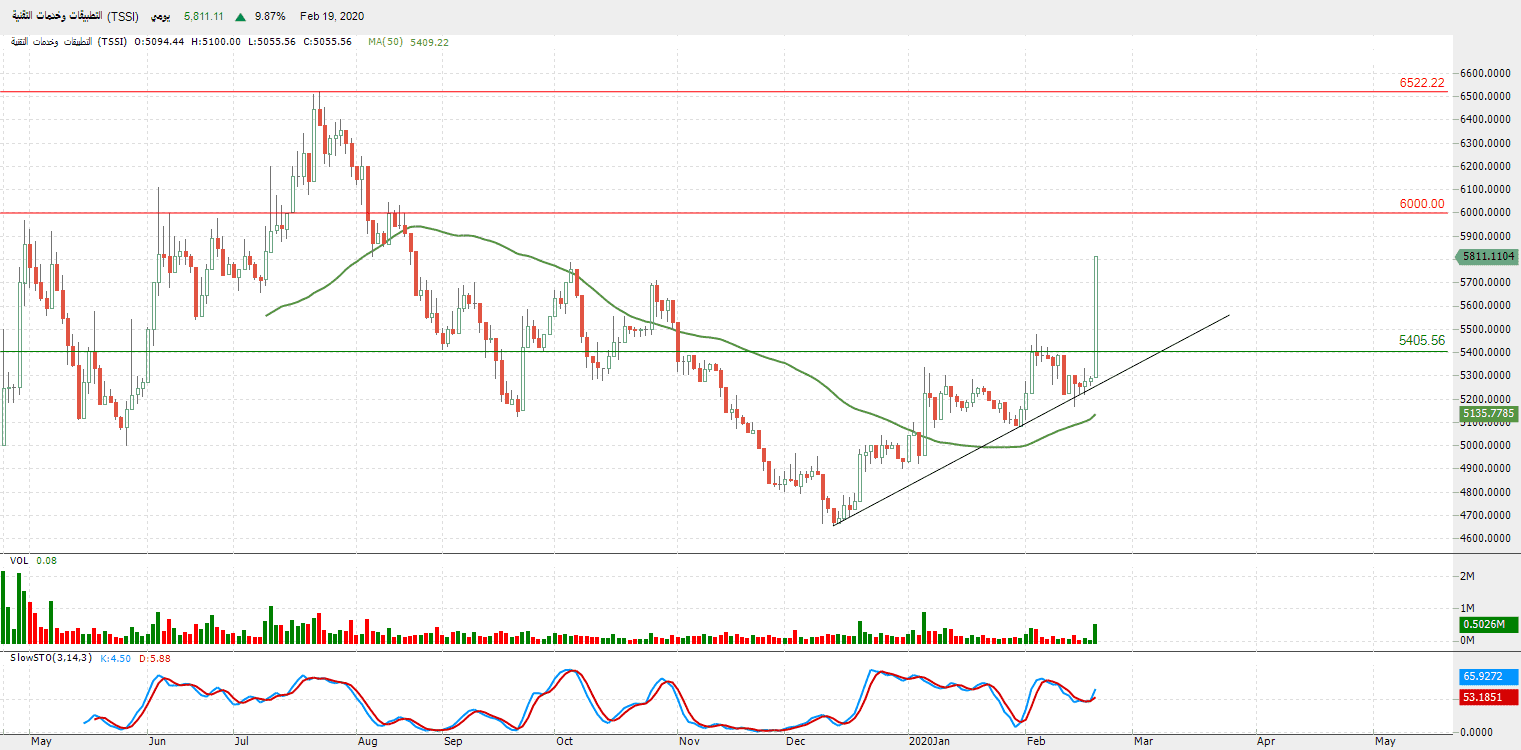This screenshot has width=1521, height=750.
Task: Click the moving-average tag '5135.7785'
Action: click(1487, 413)
